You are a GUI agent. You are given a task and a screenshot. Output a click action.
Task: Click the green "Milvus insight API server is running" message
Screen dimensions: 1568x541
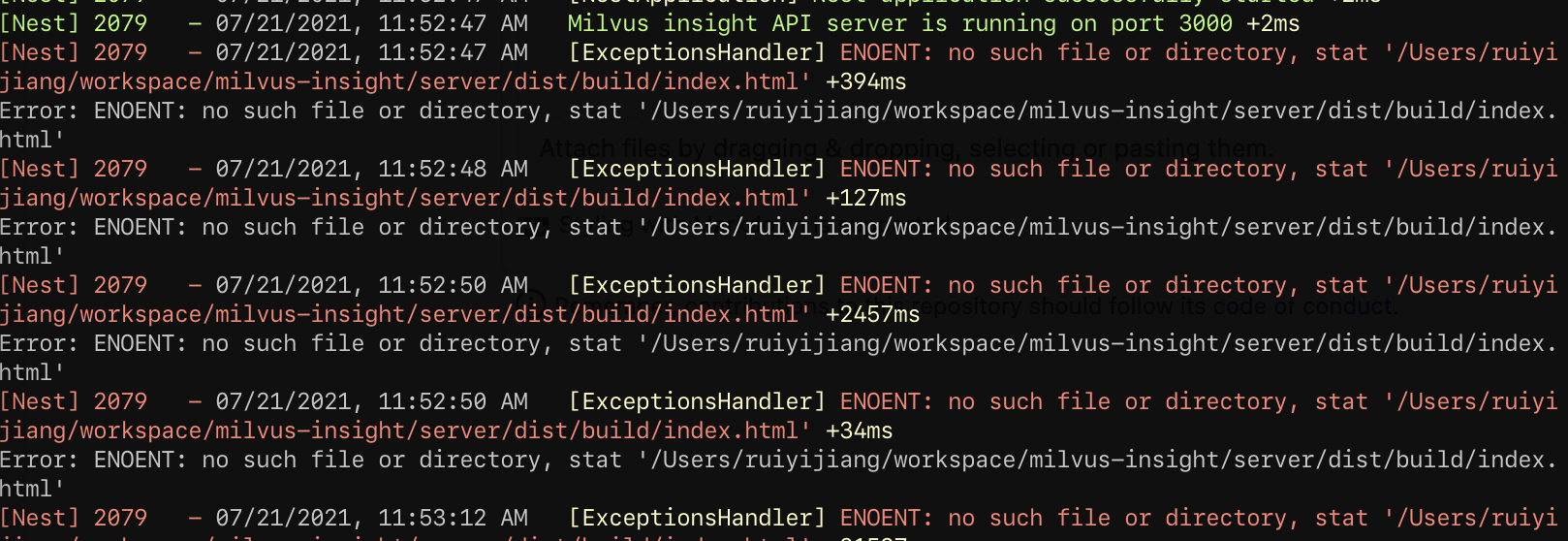(x=899, y=23)
